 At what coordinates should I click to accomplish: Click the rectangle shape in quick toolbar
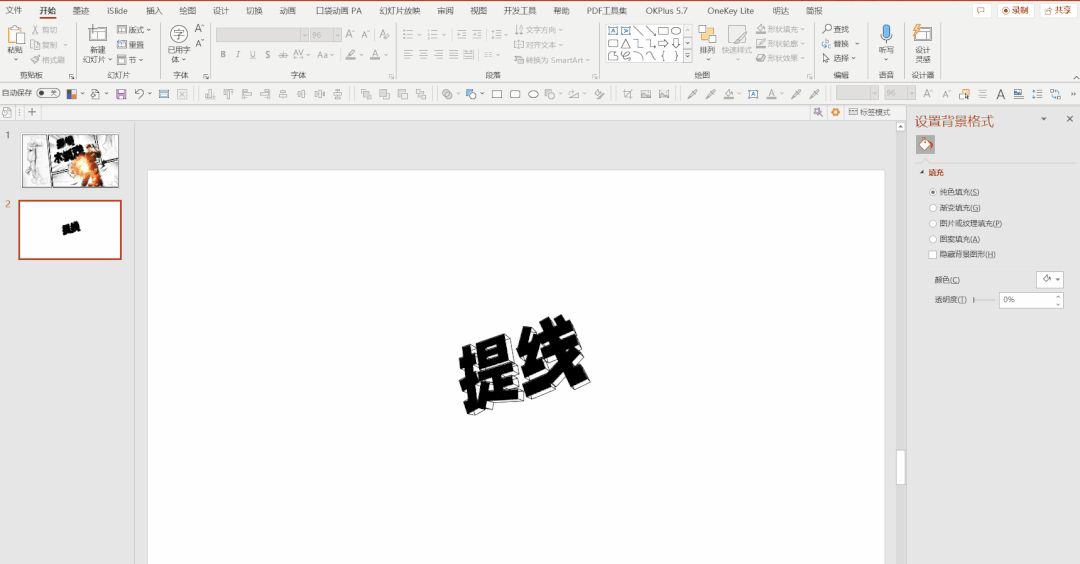(x=497, y=94)
